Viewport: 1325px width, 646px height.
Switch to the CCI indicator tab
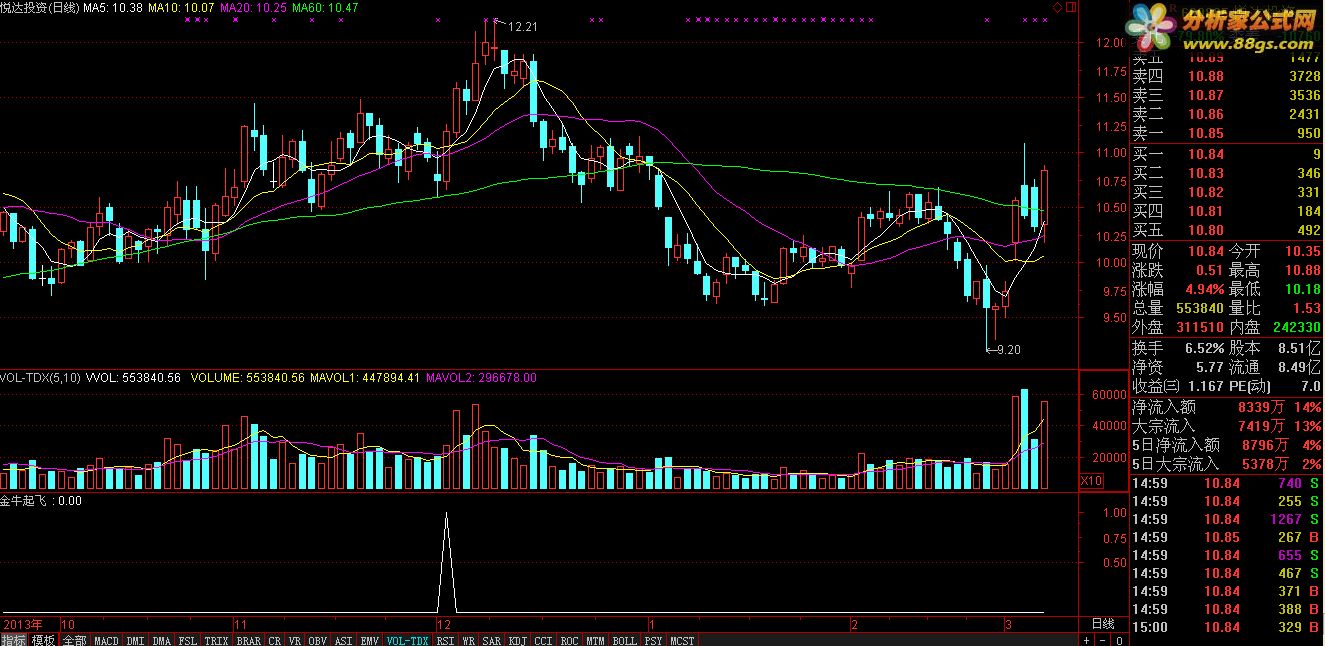pyautogui.click(x=543, y=639)
